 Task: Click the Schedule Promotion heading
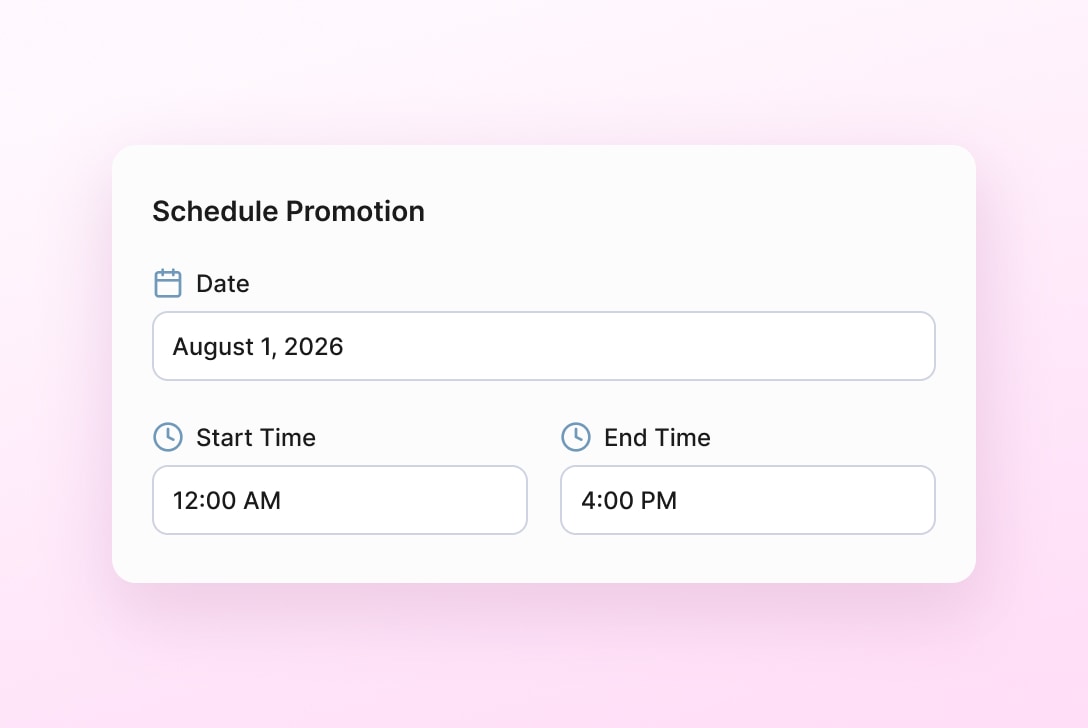[288, 211]
